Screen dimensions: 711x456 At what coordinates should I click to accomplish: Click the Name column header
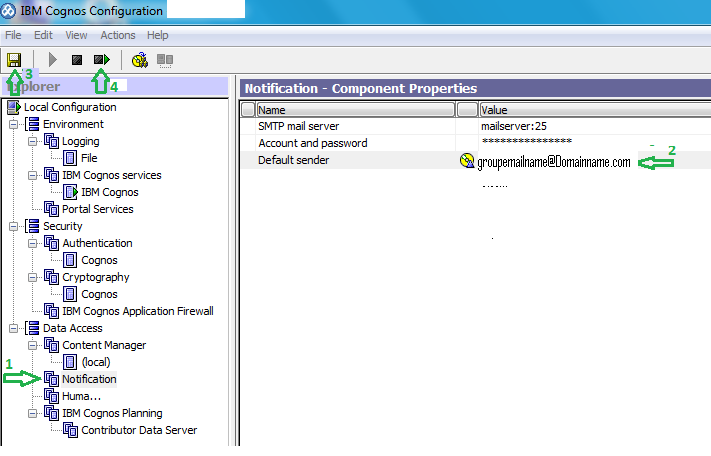coord(356,110)
